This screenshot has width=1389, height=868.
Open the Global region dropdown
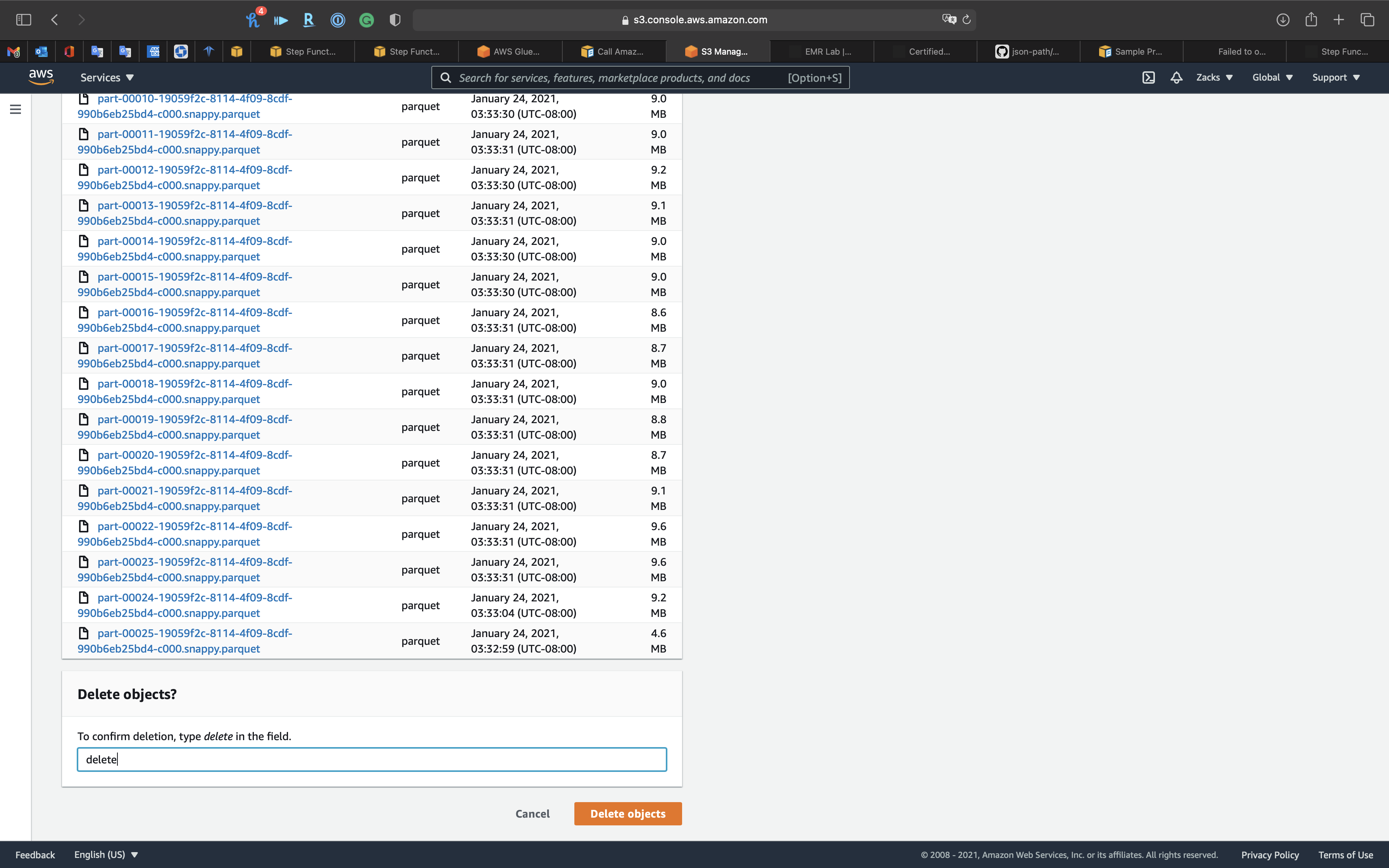(1272, 77)
